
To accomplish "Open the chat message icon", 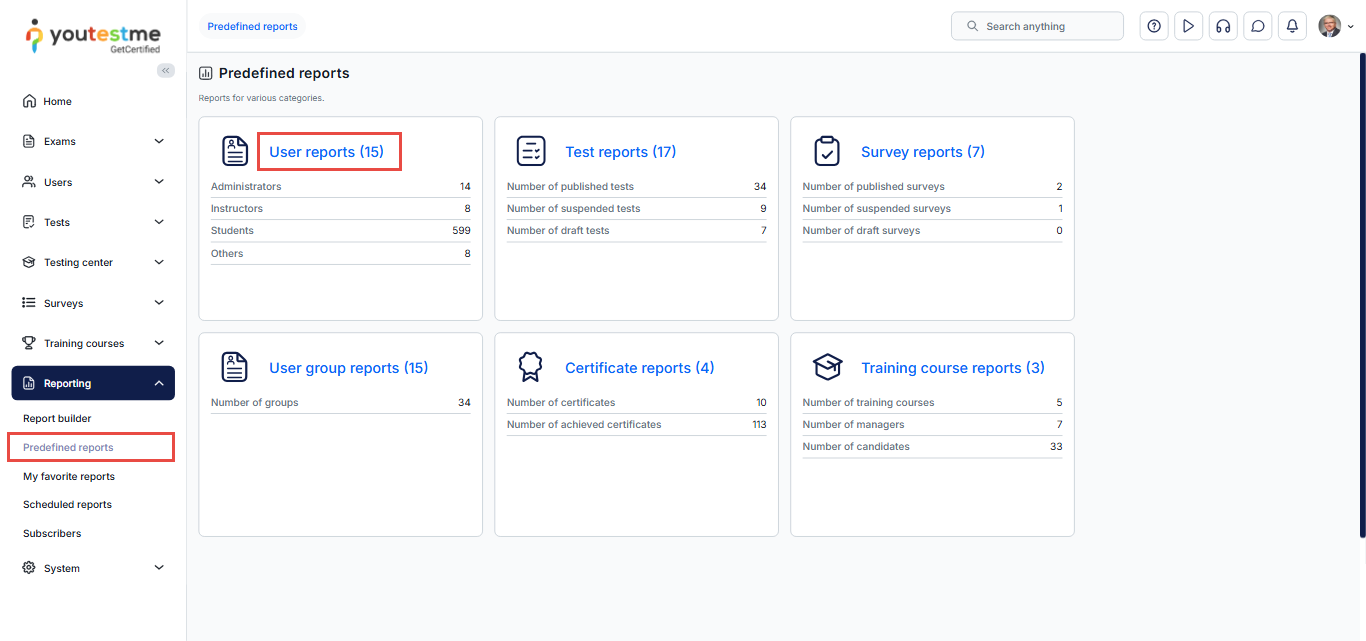I will (x=1258, y=26).
